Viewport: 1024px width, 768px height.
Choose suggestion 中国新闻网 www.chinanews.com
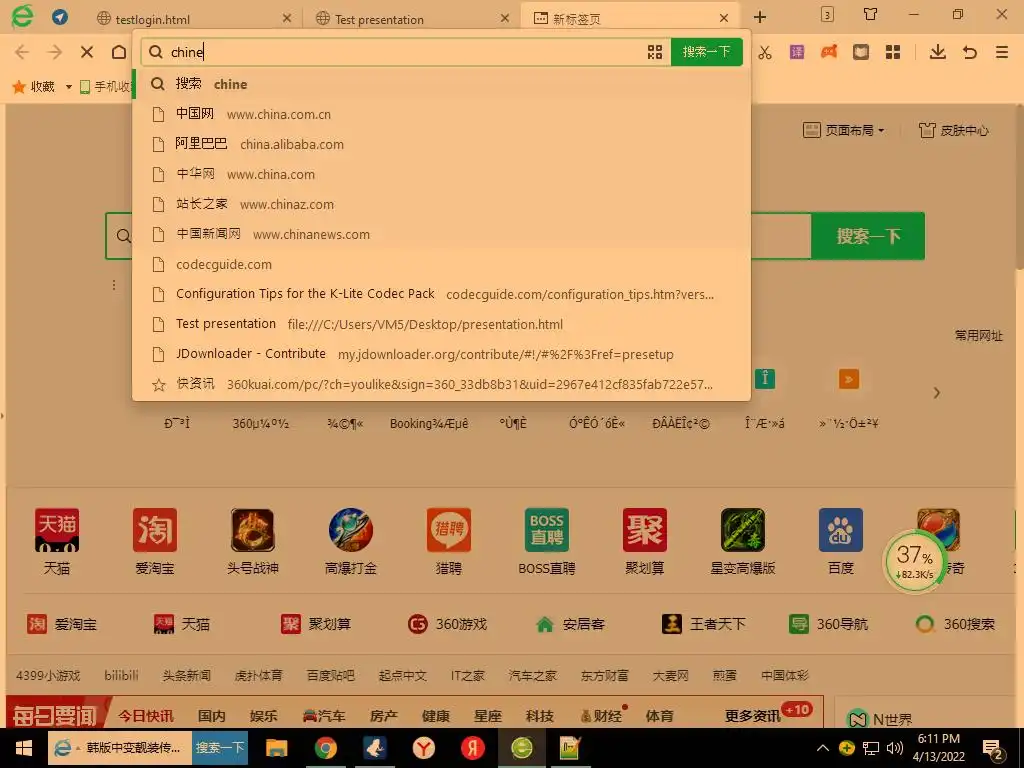(x=441, y=234)
